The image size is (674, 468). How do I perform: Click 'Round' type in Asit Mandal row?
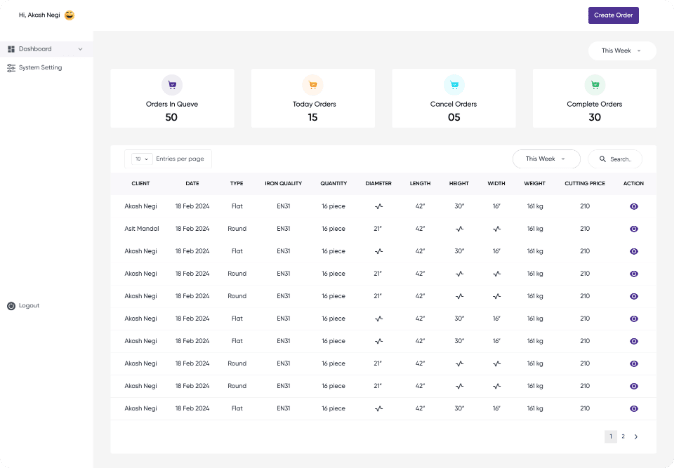tap(237, 229)
